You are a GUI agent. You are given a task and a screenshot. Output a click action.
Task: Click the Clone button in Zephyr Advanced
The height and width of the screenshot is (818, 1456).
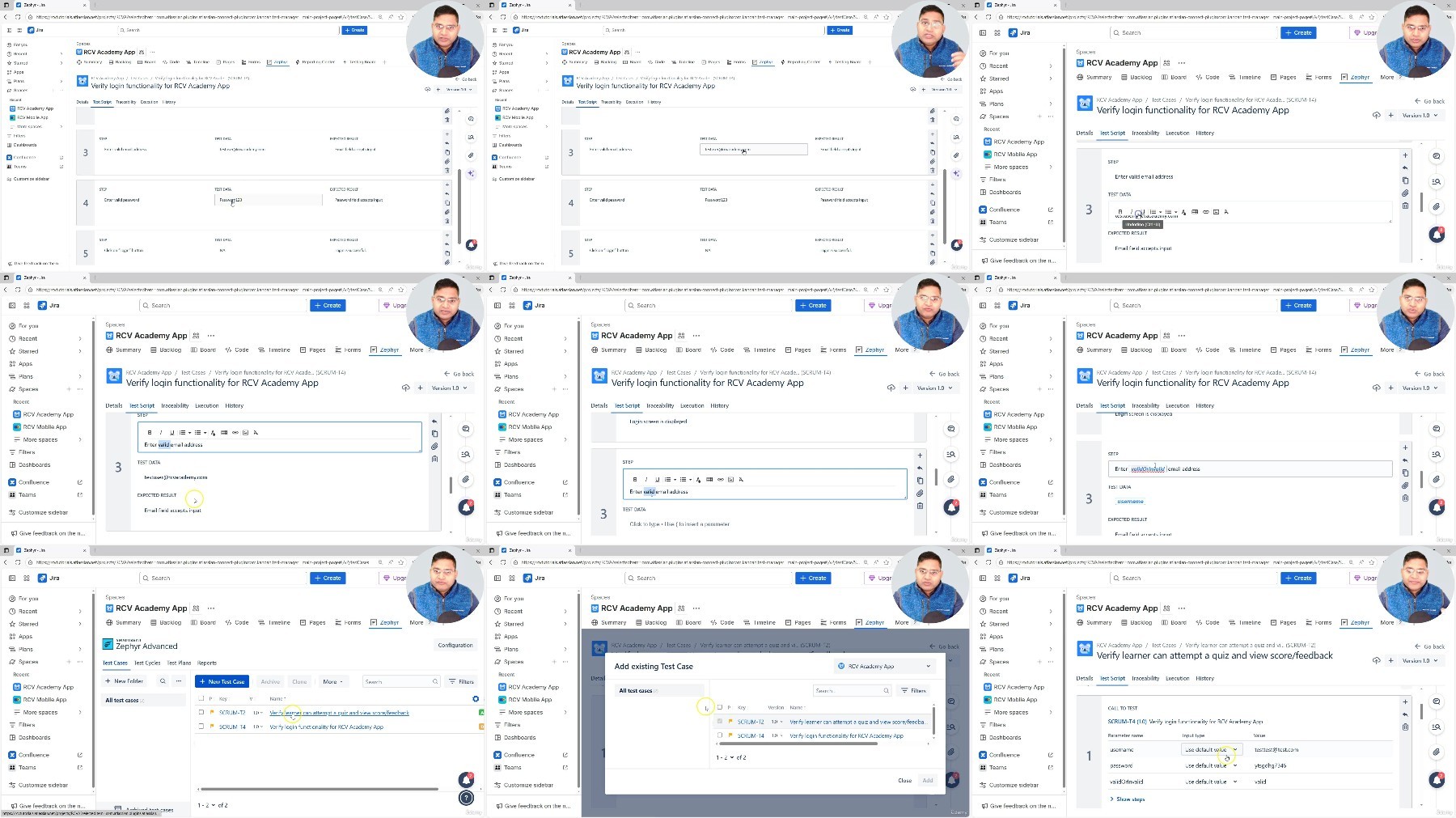pyautogui.click(x=299, y=681)
